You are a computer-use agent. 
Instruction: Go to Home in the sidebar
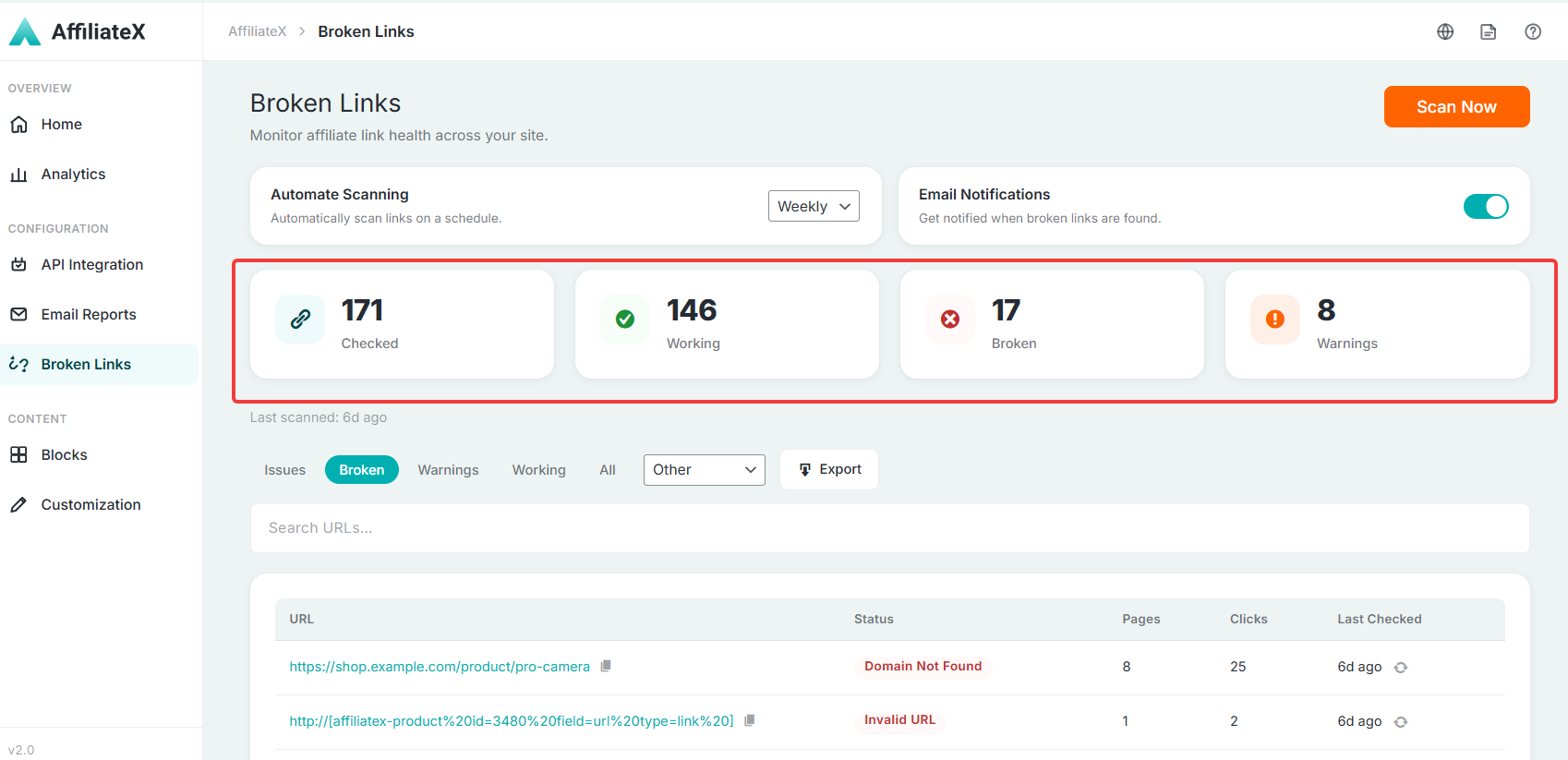(61, 124)
